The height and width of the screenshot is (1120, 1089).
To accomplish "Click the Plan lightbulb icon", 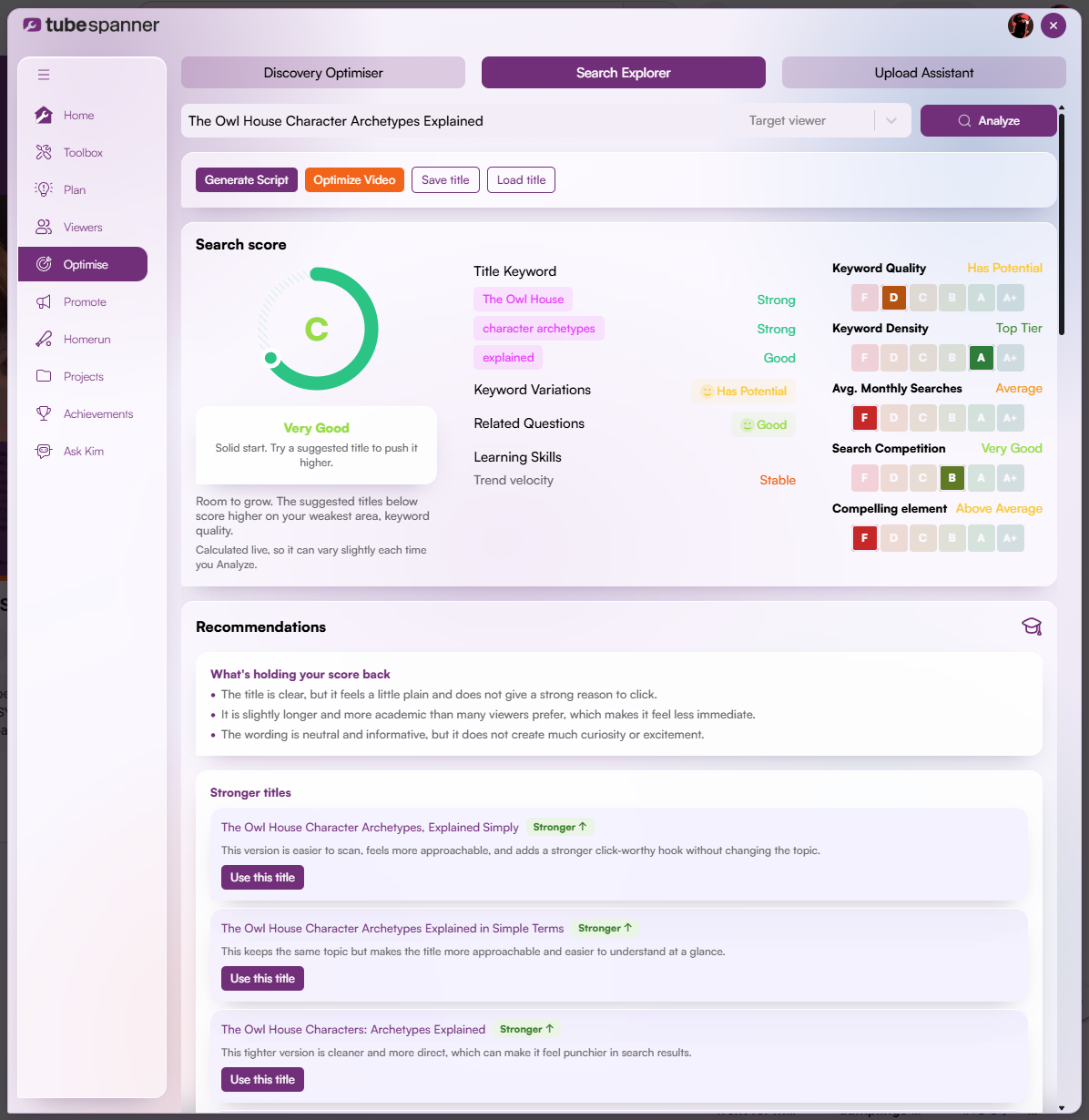I will [x=44, y=189].
